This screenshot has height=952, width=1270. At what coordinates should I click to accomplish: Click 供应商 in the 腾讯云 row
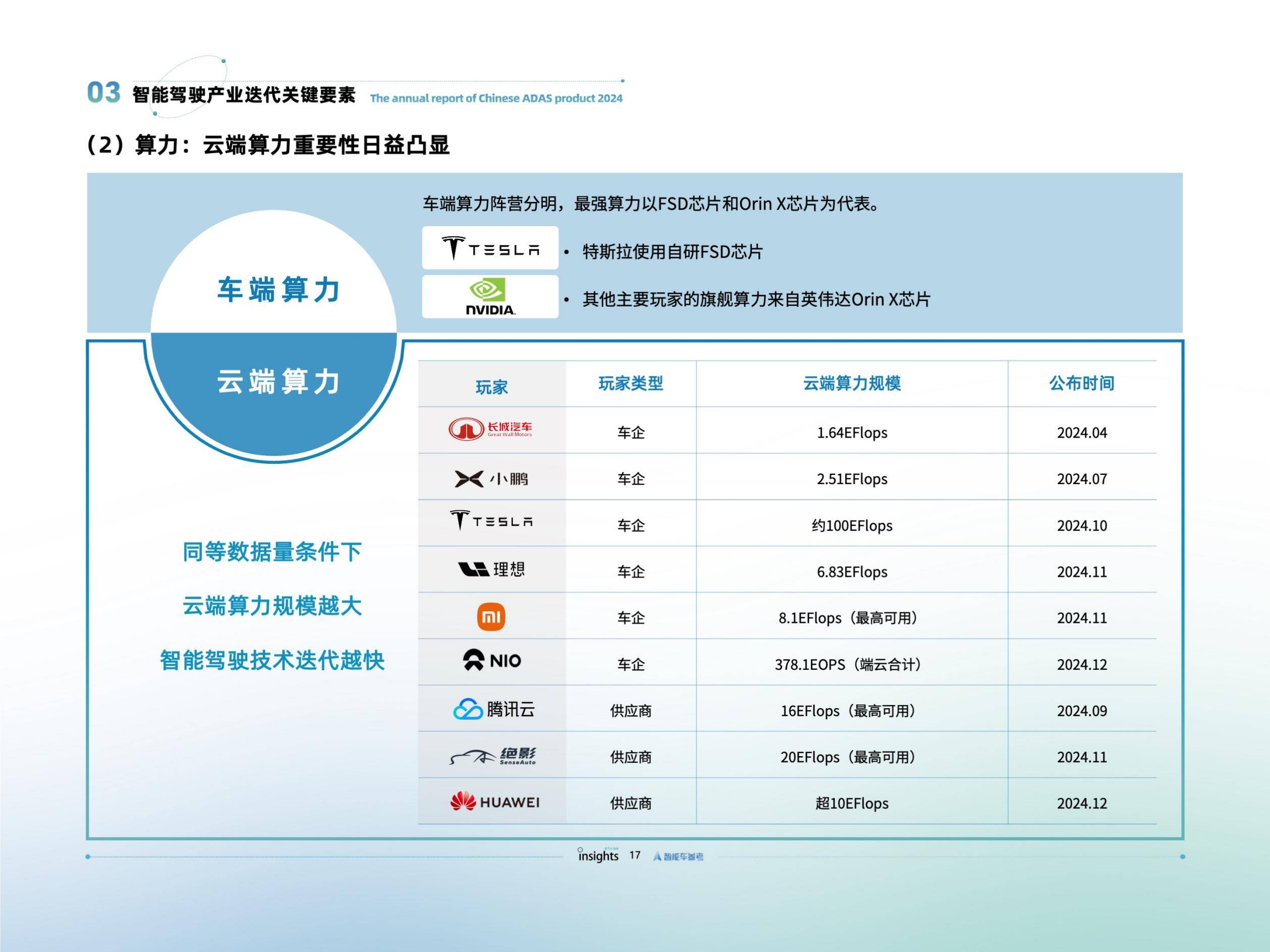[630, 711]
